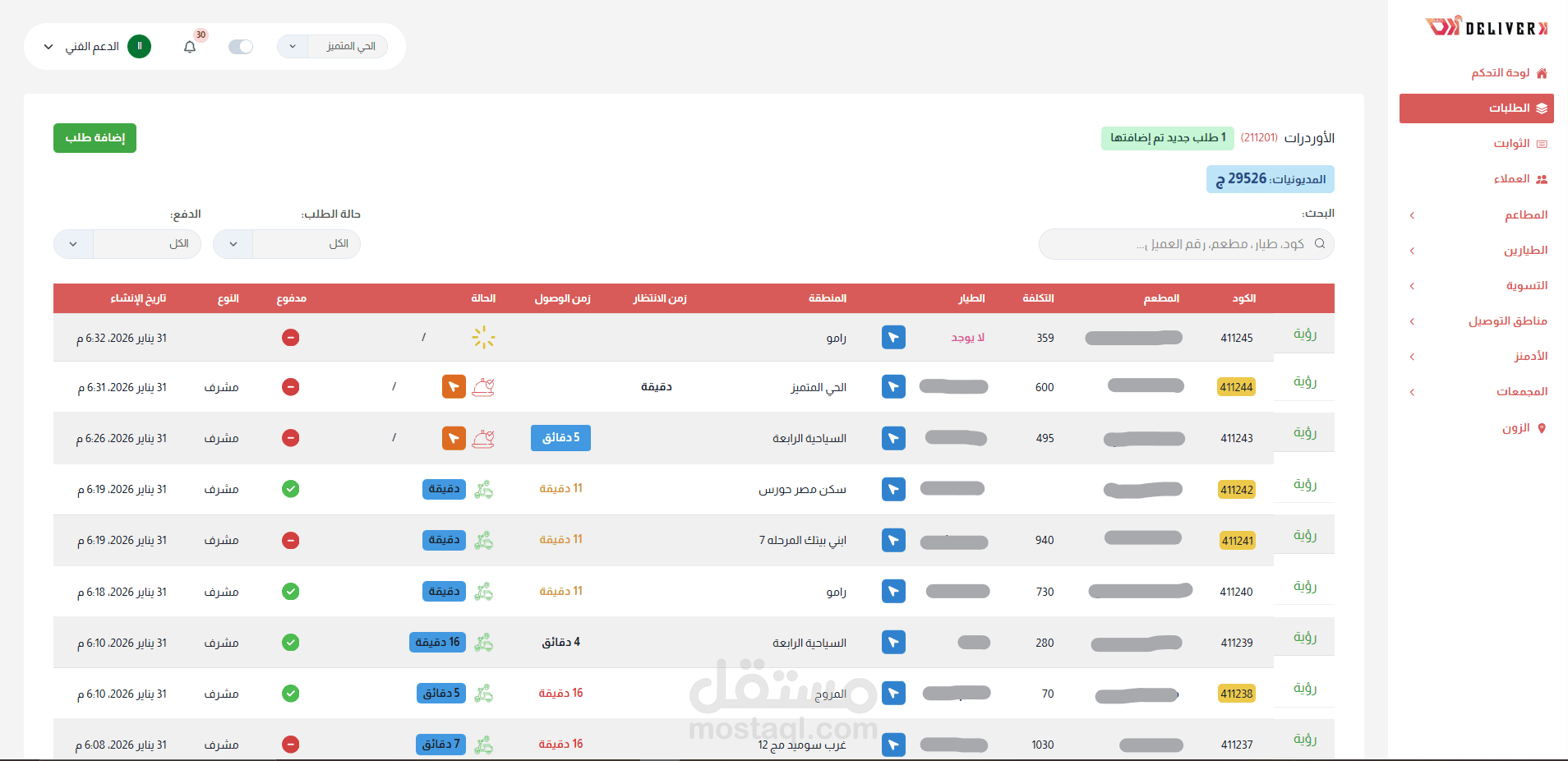
Task: Click the green pause icon next to الدعم الفني
Action: tap(140, 46)
